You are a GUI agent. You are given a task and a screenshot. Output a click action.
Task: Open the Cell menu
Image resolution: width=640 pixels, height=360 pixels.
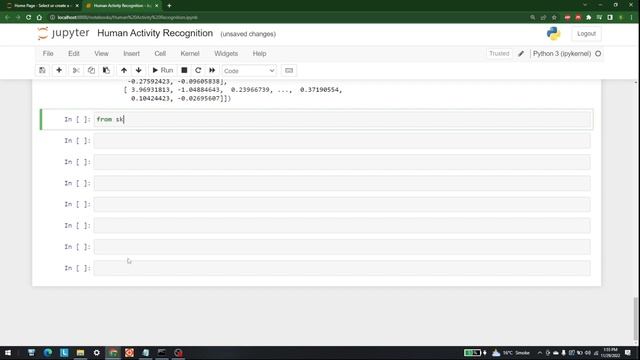coord(160,53)
